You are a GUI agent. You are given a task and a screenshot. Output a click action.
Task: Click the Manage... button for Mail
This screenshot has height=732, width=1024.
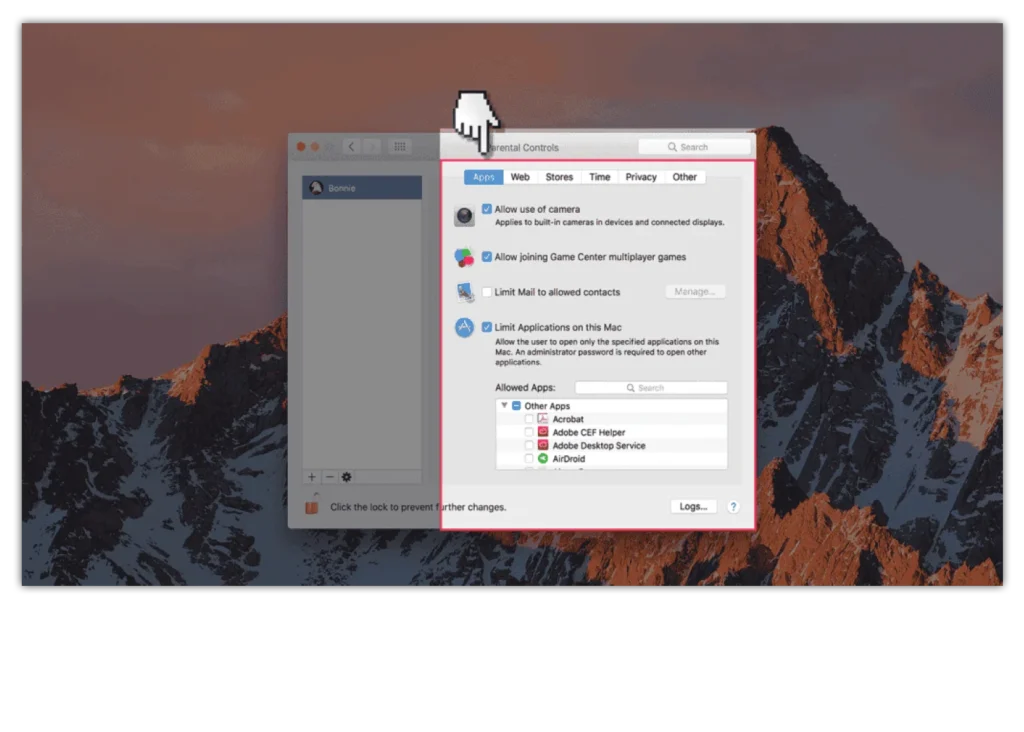[x=695, y=292]
